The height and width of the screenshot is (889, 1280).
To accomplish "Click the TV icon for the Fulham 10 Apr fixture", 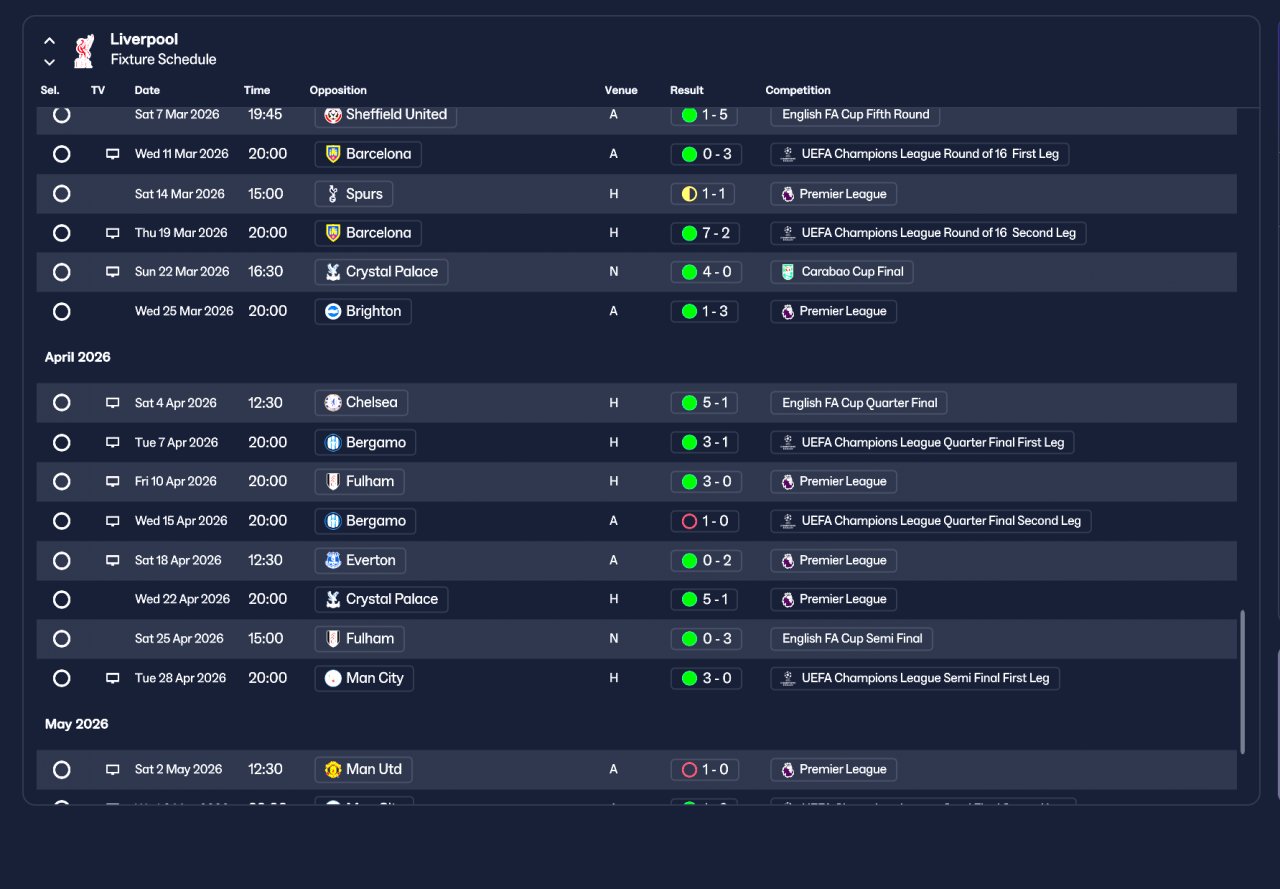I will pos(113,482).
